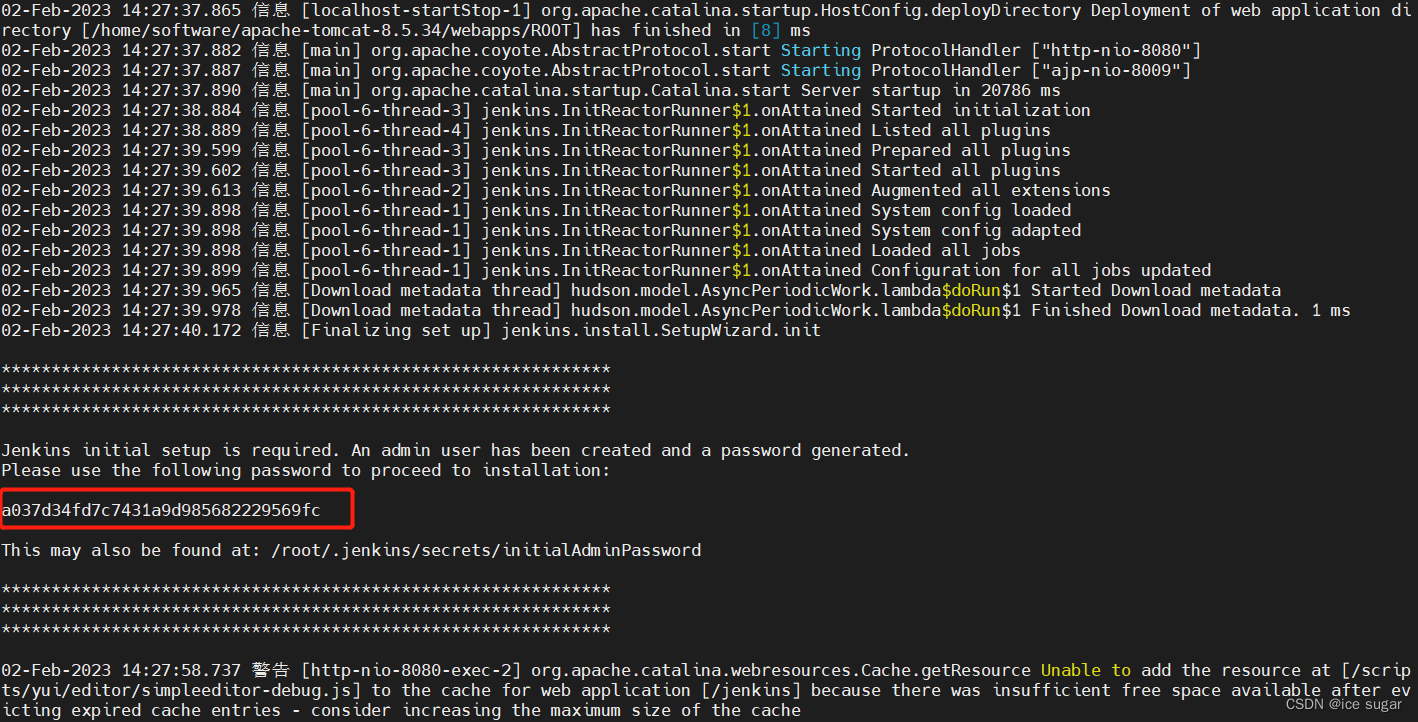Click the generated password a037d34fd7c7431a9d985682229569fc
This screenshot has height=722, width=1418.
pyautogui.click(x=161, y=511)
